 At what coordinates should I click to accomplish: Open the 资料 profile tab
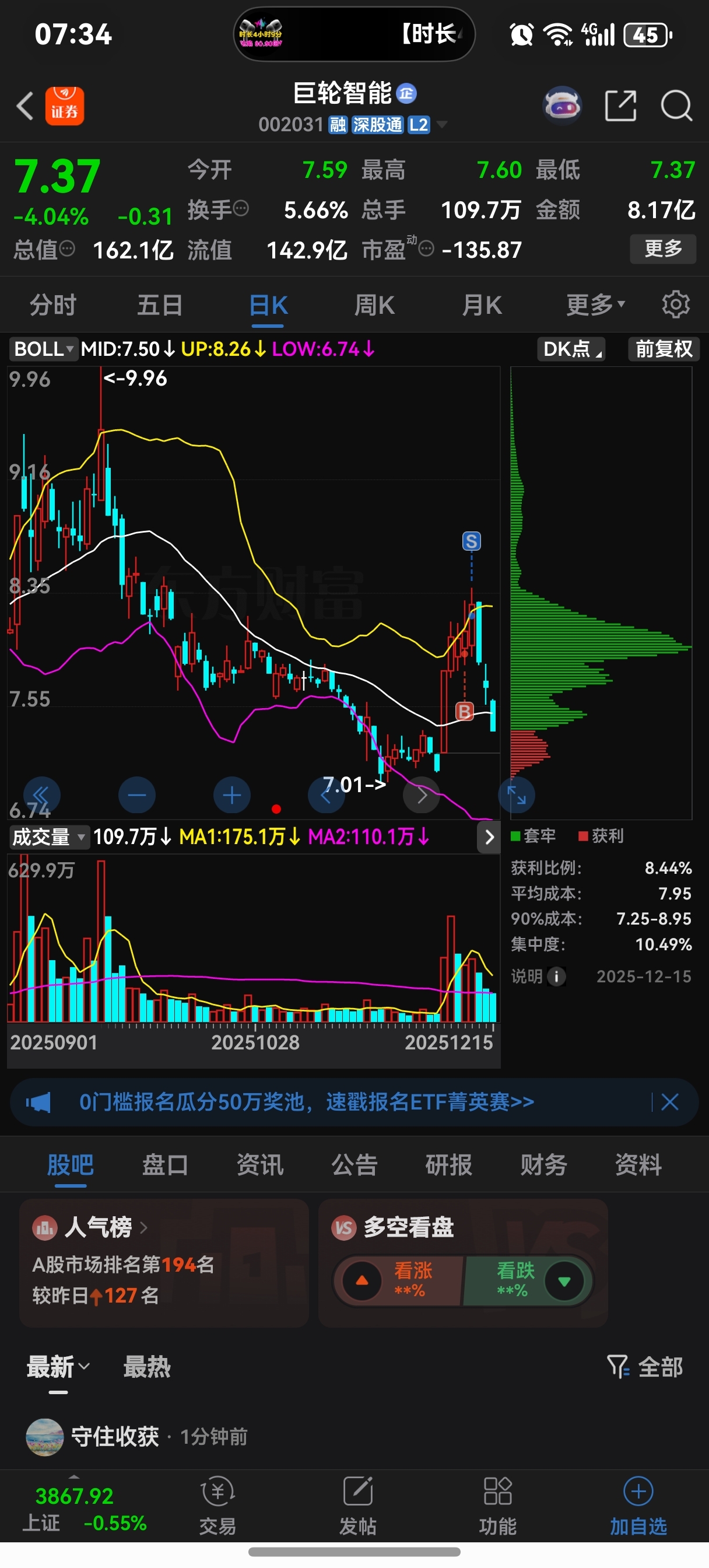click(x=638, y=1164)
